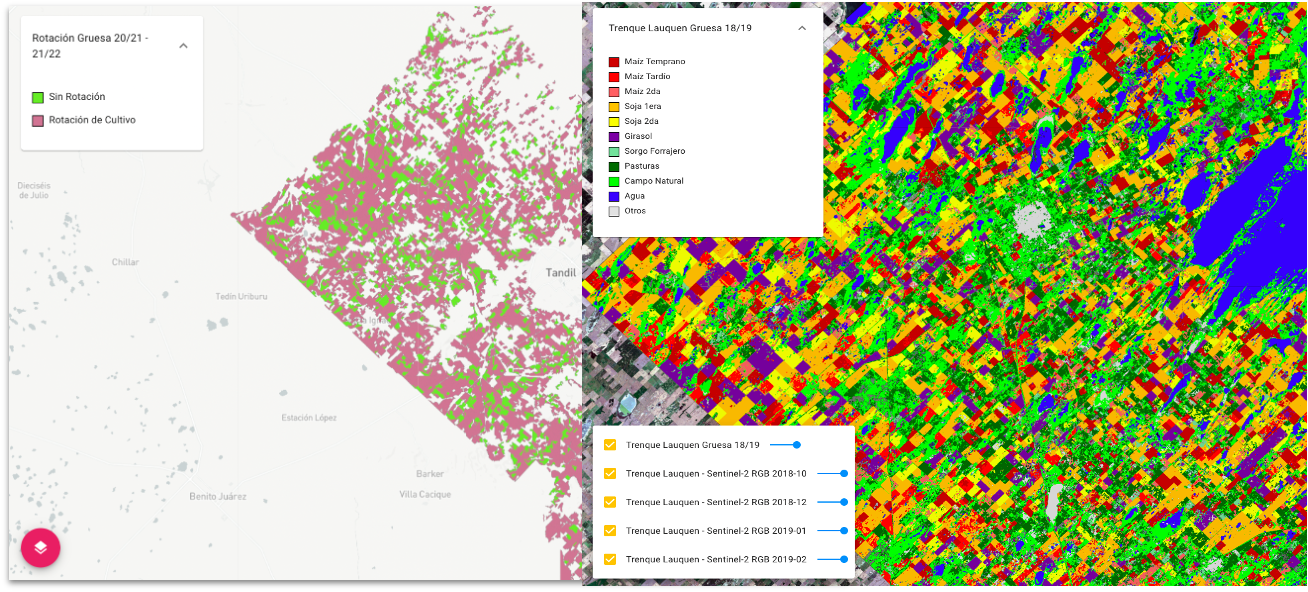
Task: Select the Maiz Temprano color swatch
Action: 613,61
